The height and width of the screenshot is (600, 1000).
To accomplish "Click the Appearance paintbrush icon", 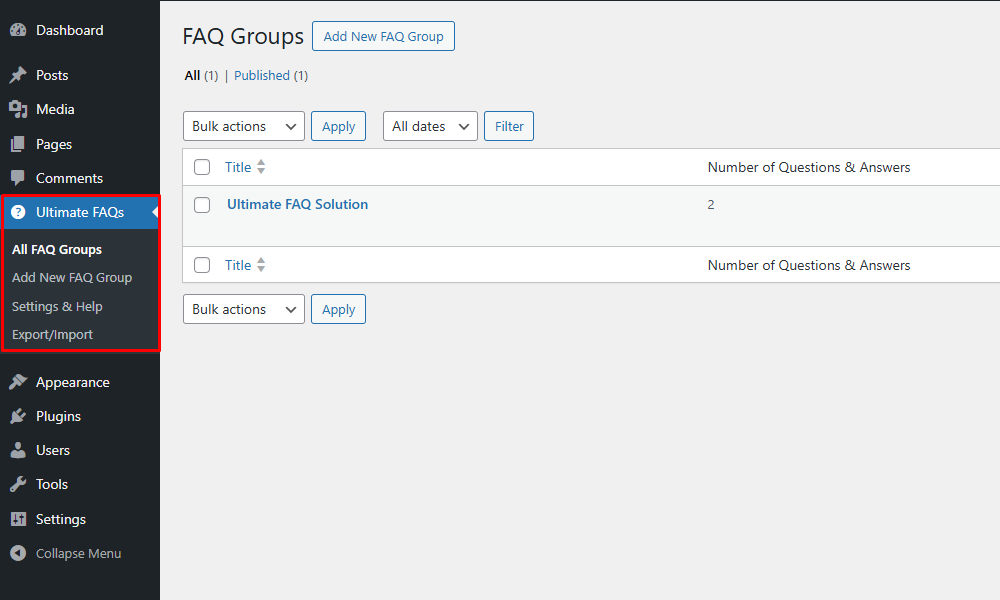I will (18, 382).
